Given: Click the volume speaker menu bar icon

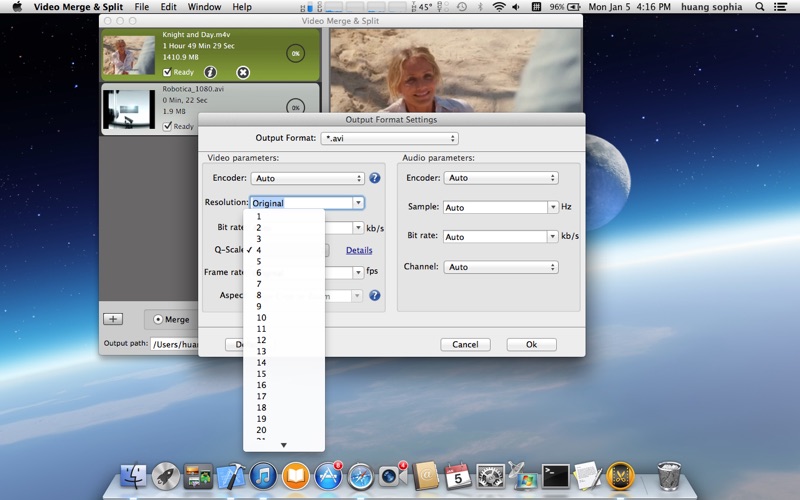Looking at the screenshot, I should [x=516, y=7].
